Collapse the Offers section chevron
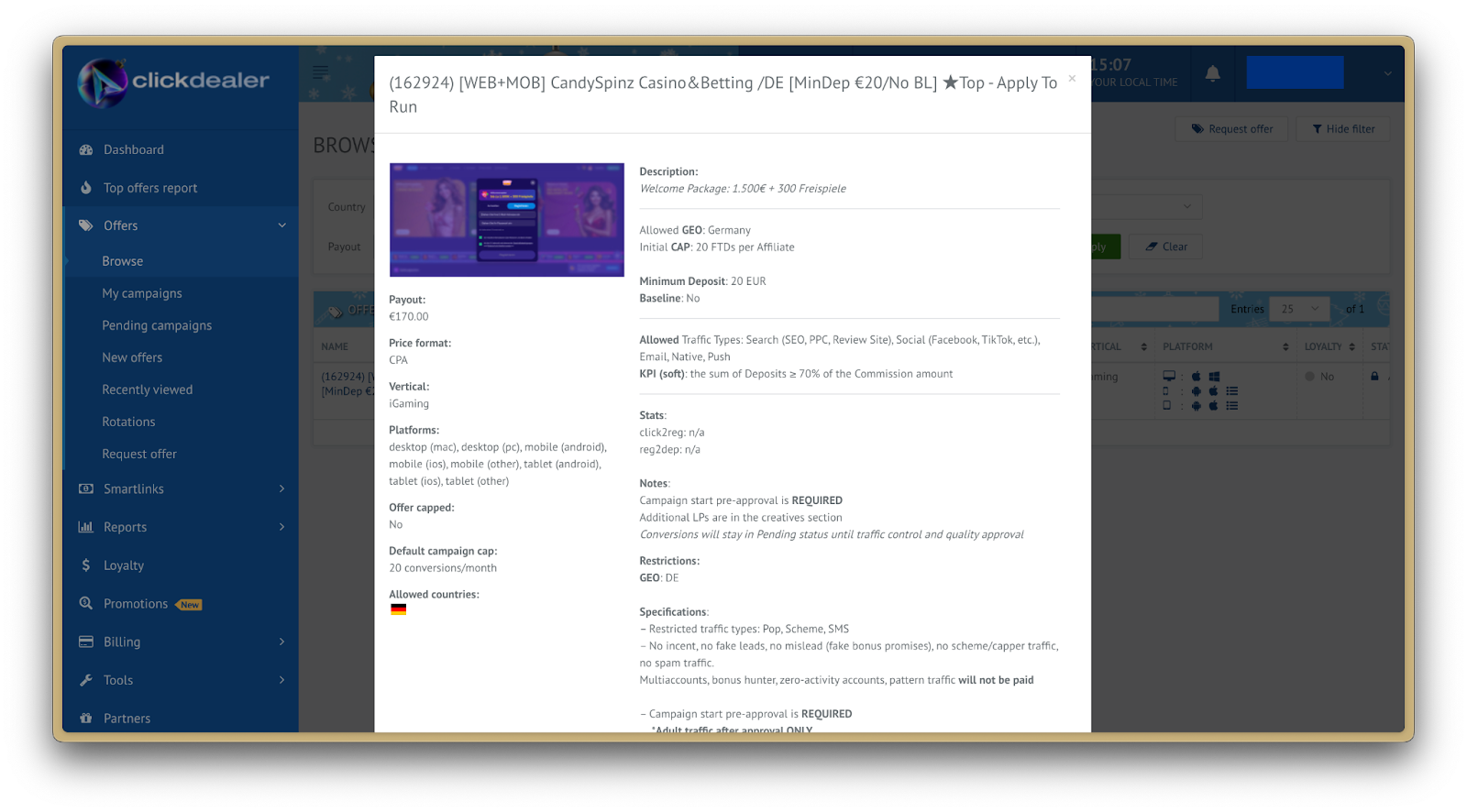The height and width of the screenshot is (812, 1467). [282, 225]
